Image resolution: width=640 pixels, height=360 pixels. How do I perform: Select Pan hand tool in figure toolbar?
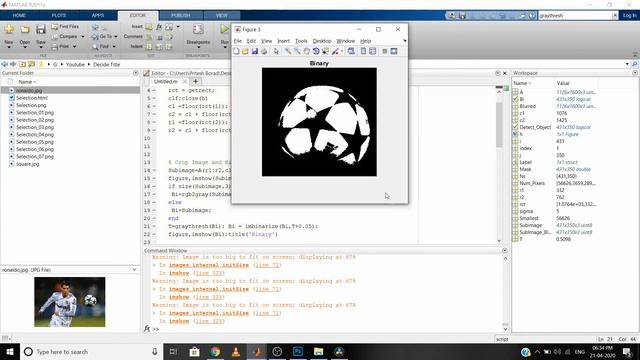point(307,51)
